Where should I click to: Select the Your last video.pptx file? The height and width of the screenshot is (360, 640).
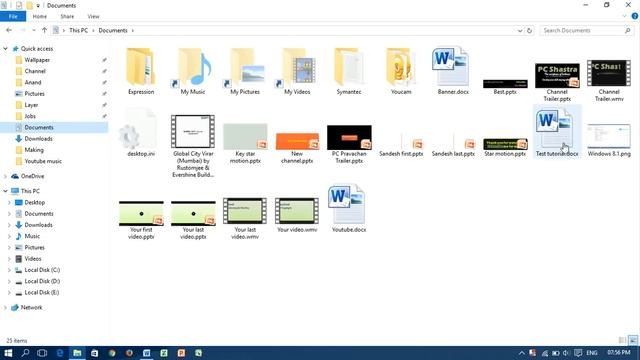(x=193, y=220)
